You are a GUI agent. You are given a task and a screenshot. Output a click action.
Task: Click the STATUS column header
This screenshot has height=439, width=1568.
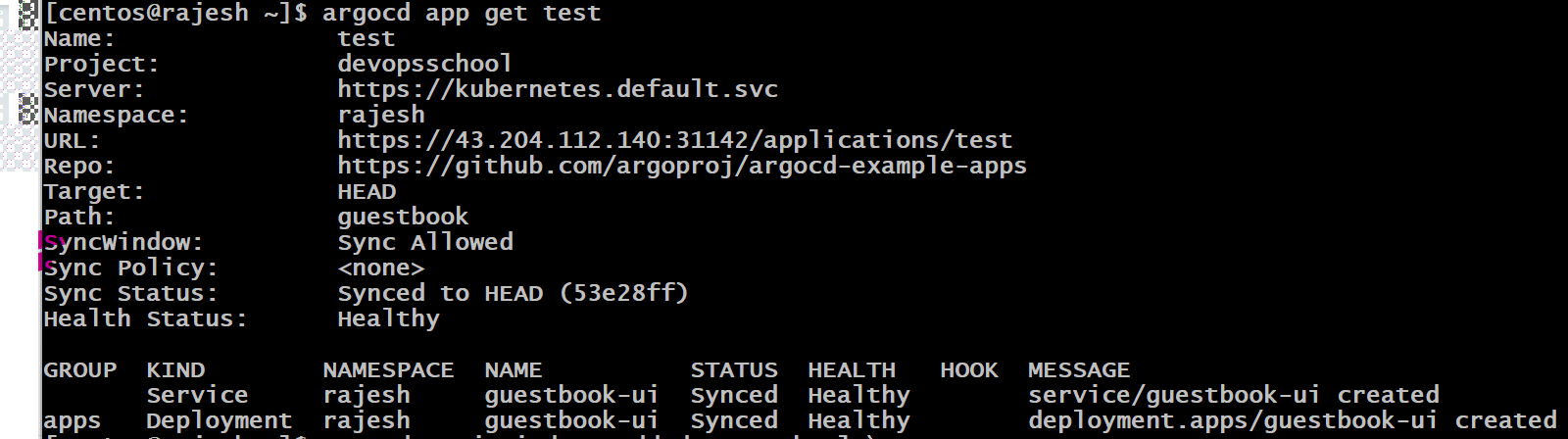coord(734,370)
